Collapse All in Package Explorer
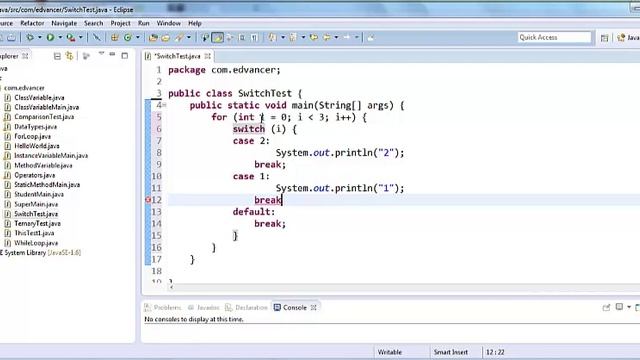Screen dimensions: 640x360 point(57,56)
